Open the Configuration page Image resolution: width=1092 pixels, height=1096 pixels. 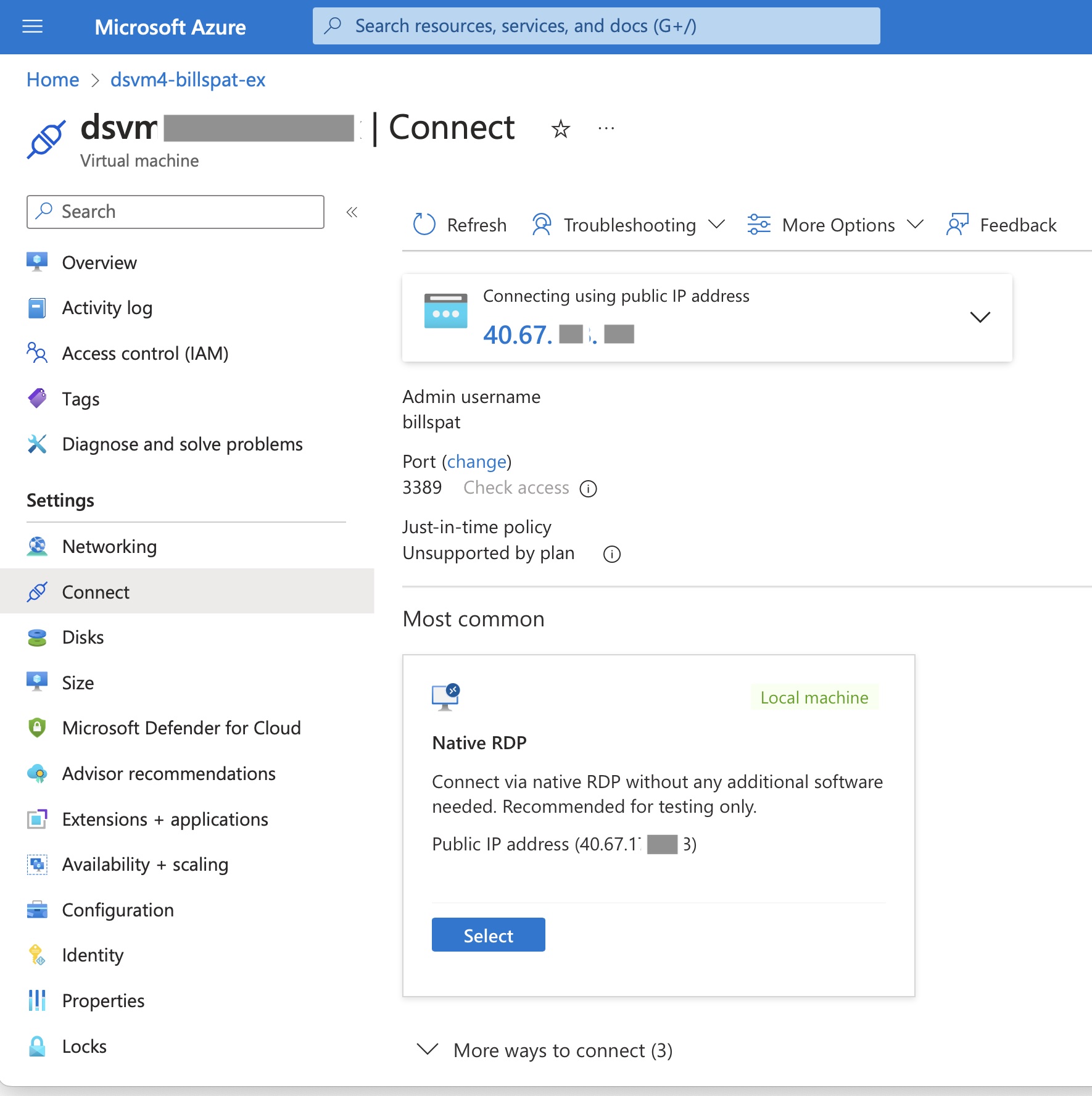[x=118, y=910]
